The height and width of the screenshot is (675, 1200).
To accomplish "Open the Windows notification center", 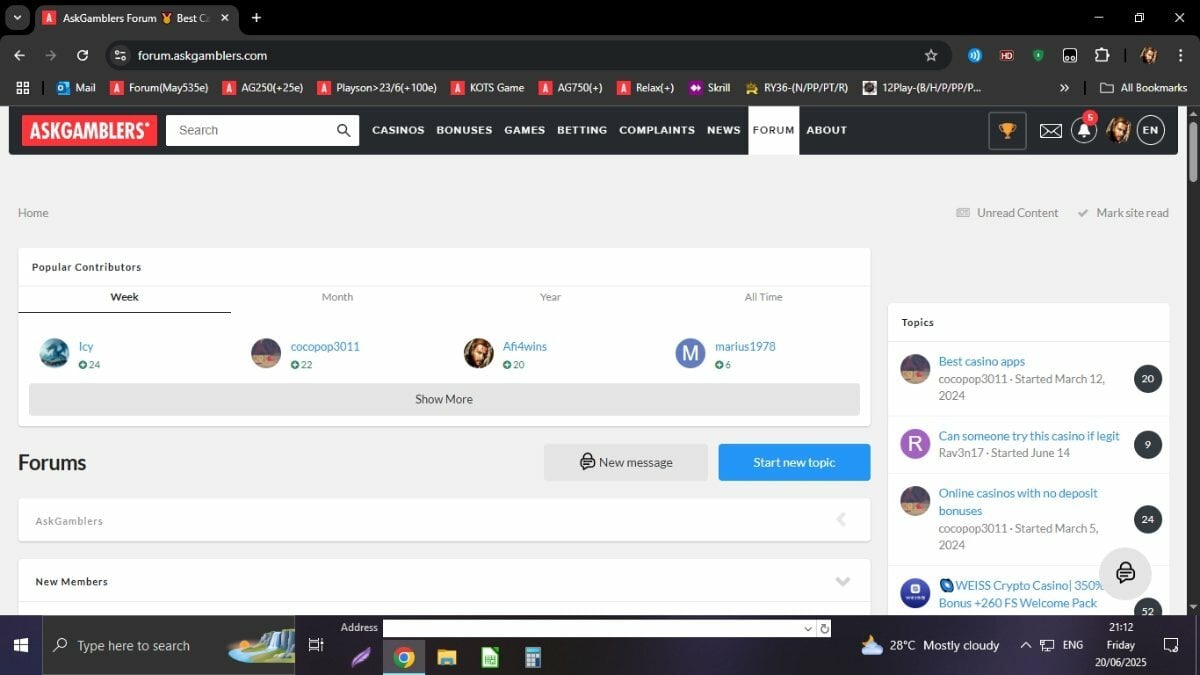I will click(x=1171, y=645).
